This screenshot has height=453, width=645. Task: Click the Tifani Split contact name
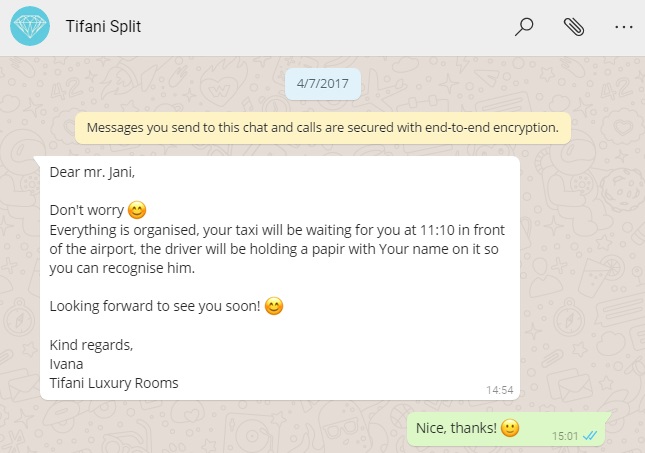pyautogui.click(x=103, y=26)
